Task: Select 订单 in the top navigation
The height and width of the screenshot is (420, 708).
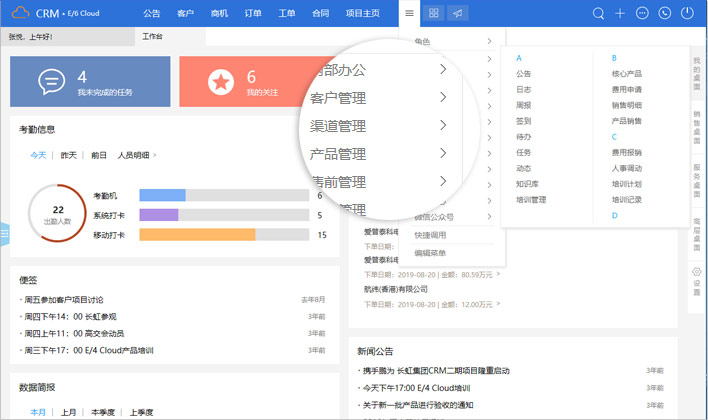Action: click(254, 13)
